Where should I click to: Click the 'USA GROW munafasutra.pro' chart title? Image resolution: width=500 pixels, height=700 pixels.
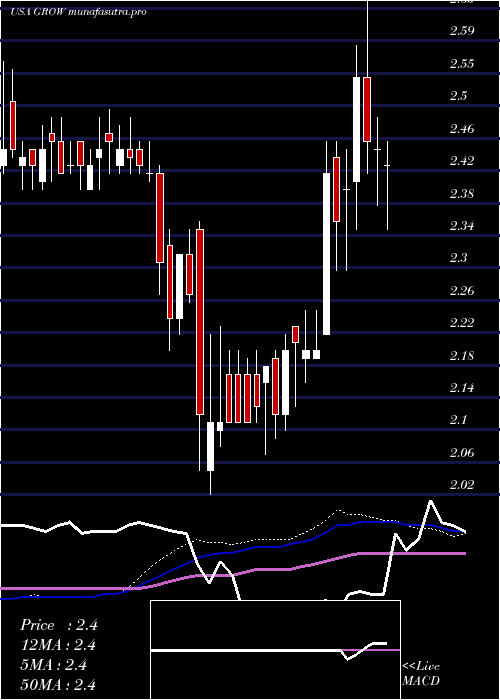point(79,12)
